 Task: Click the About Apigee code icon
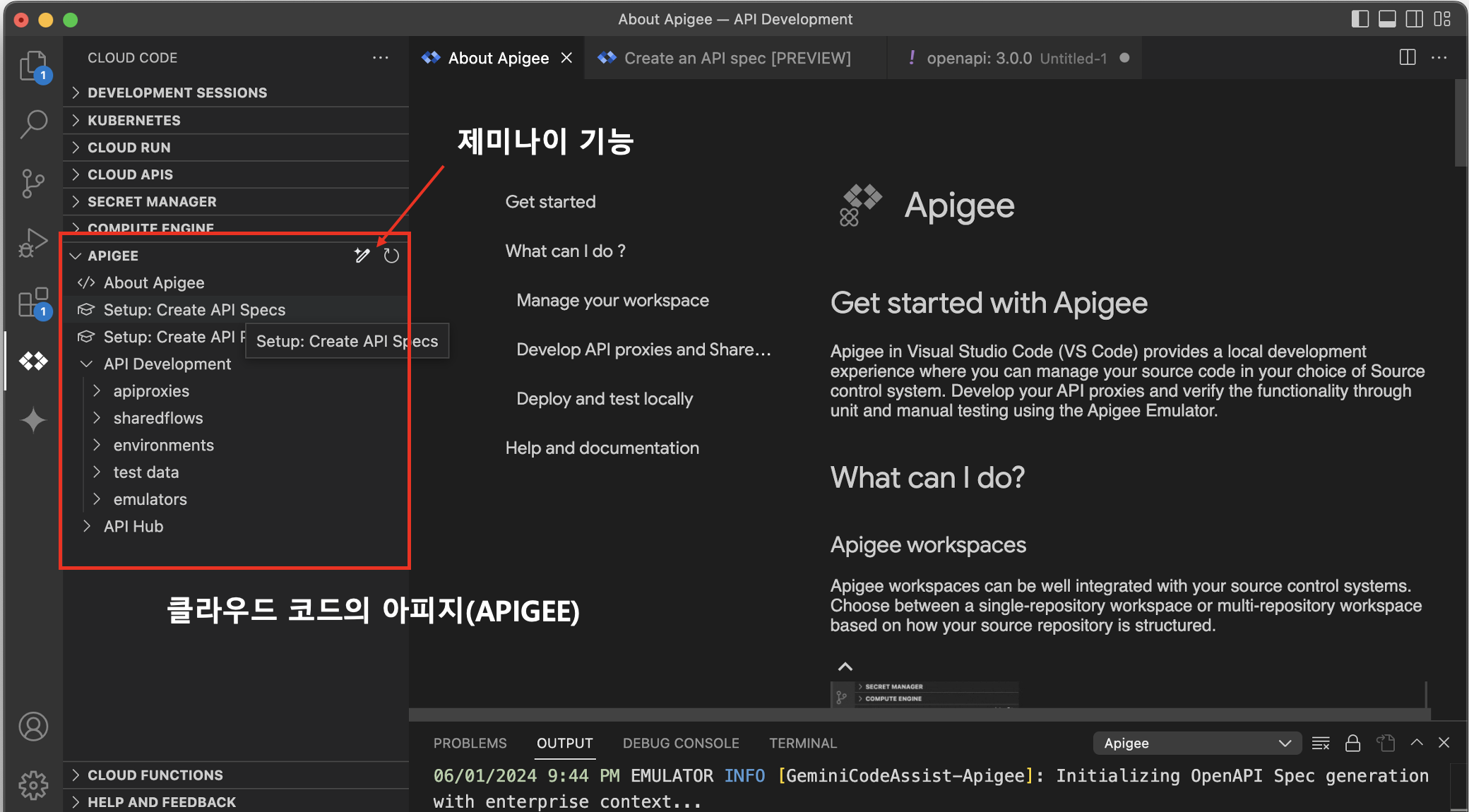pyautogui.click(x=89, y=282)
